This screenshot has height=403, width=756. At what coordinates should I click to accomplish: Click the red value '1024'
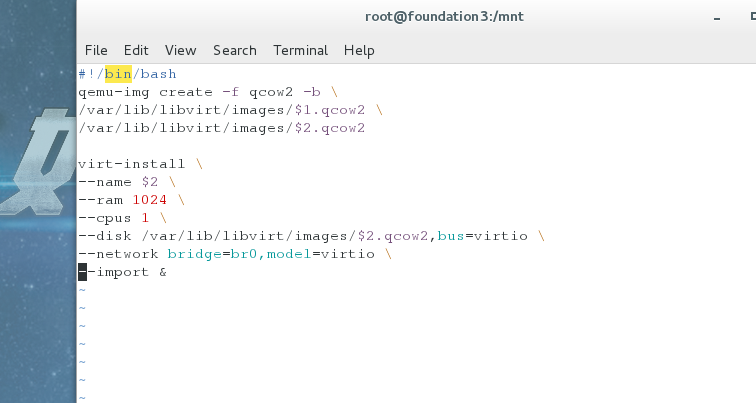150,200
